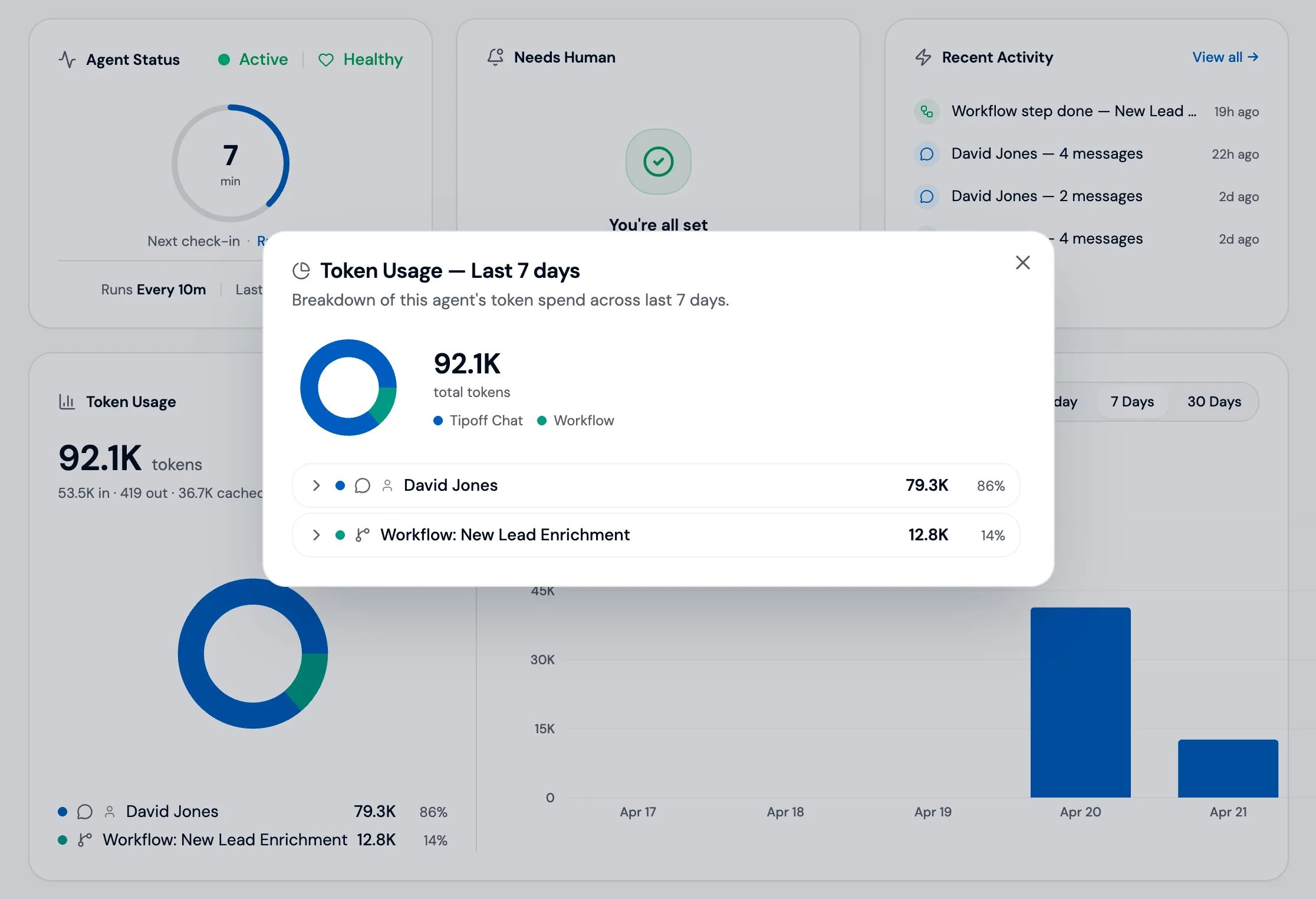
Task: Click the pie chart icon in the dialog header
Action: pos(301,270)
